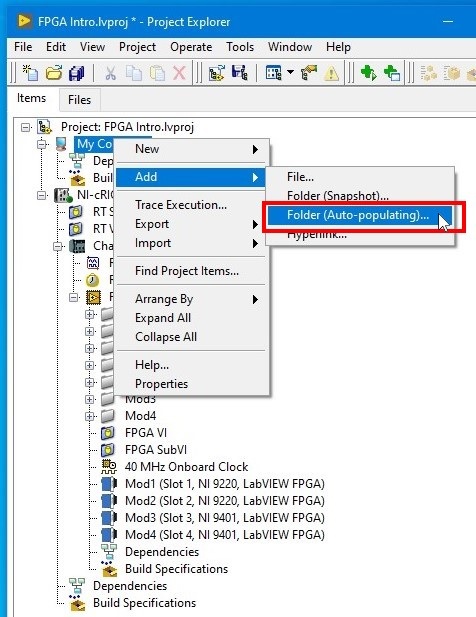Viewport: 476px width, 617px height.
Task: Click the green plus Add Target icon
Action: (368, 73)
